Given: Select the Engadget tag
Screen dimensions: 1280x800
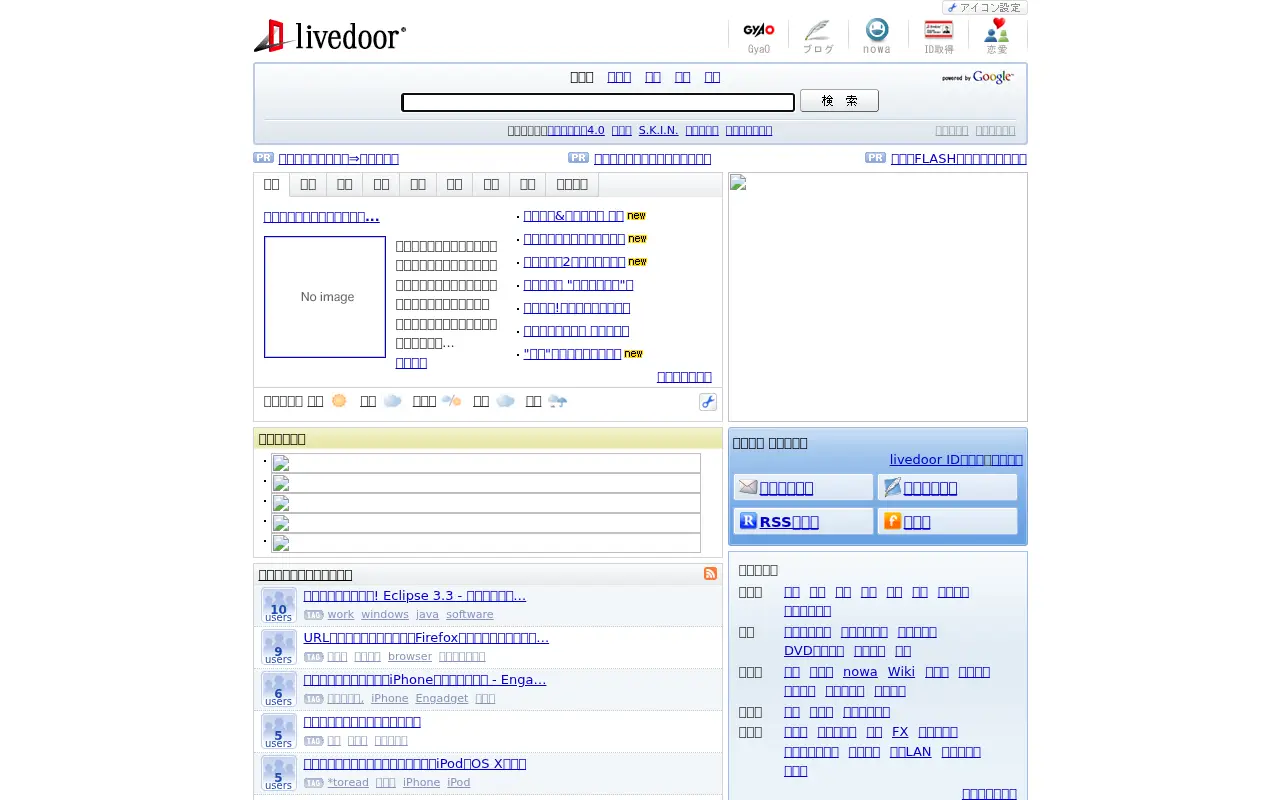Looking at the screenshot, I should click(x=442, y=698).
